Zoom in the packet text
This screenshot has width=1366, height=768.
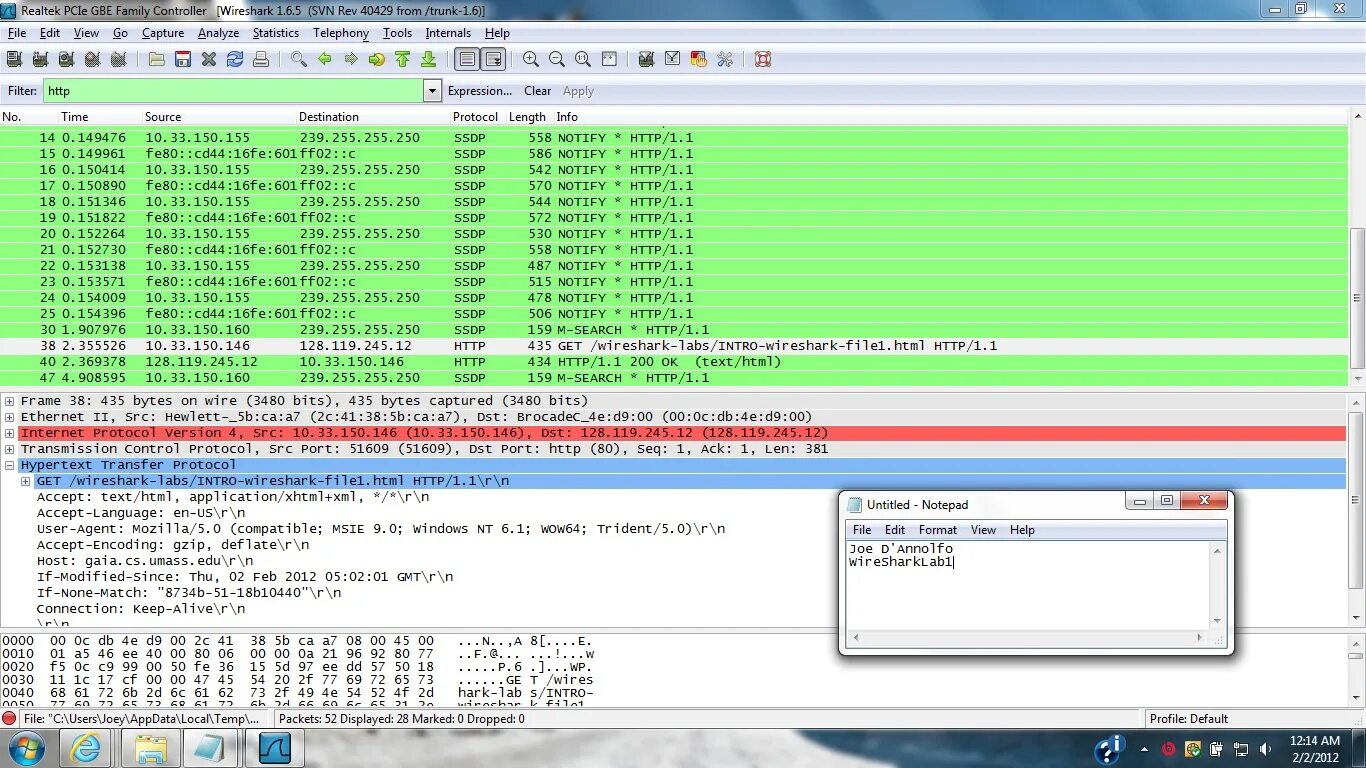tap(531, 59)
